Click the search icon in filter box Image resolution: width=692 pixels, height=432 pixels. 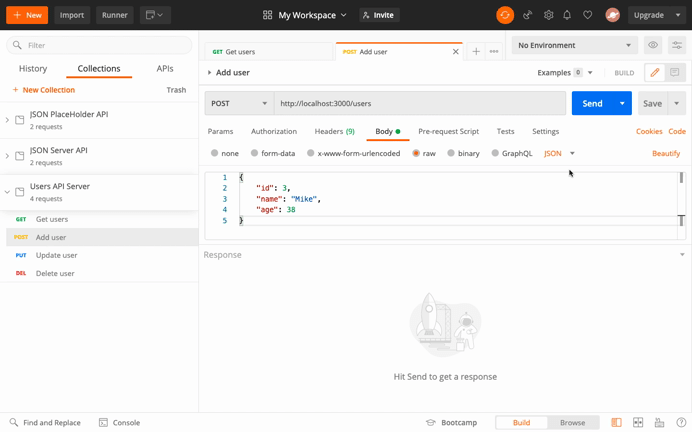(17, 45)
